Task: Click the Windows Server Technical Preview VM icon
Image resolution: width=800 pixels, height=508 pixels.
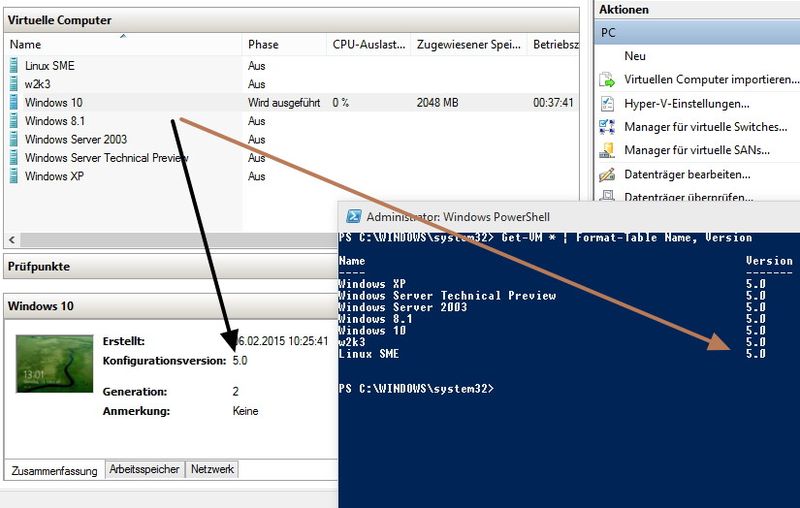Action: 14,158
